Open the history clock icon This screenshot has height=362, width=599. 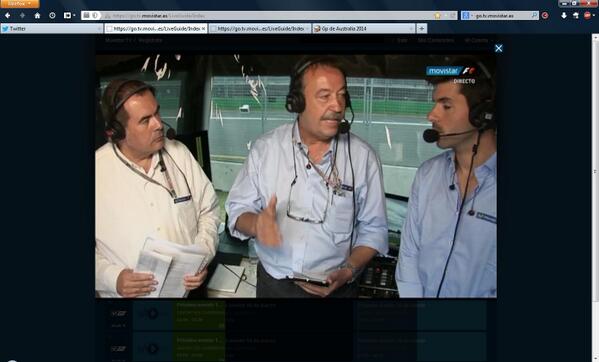pyautogui.click(x=52, y=16)
